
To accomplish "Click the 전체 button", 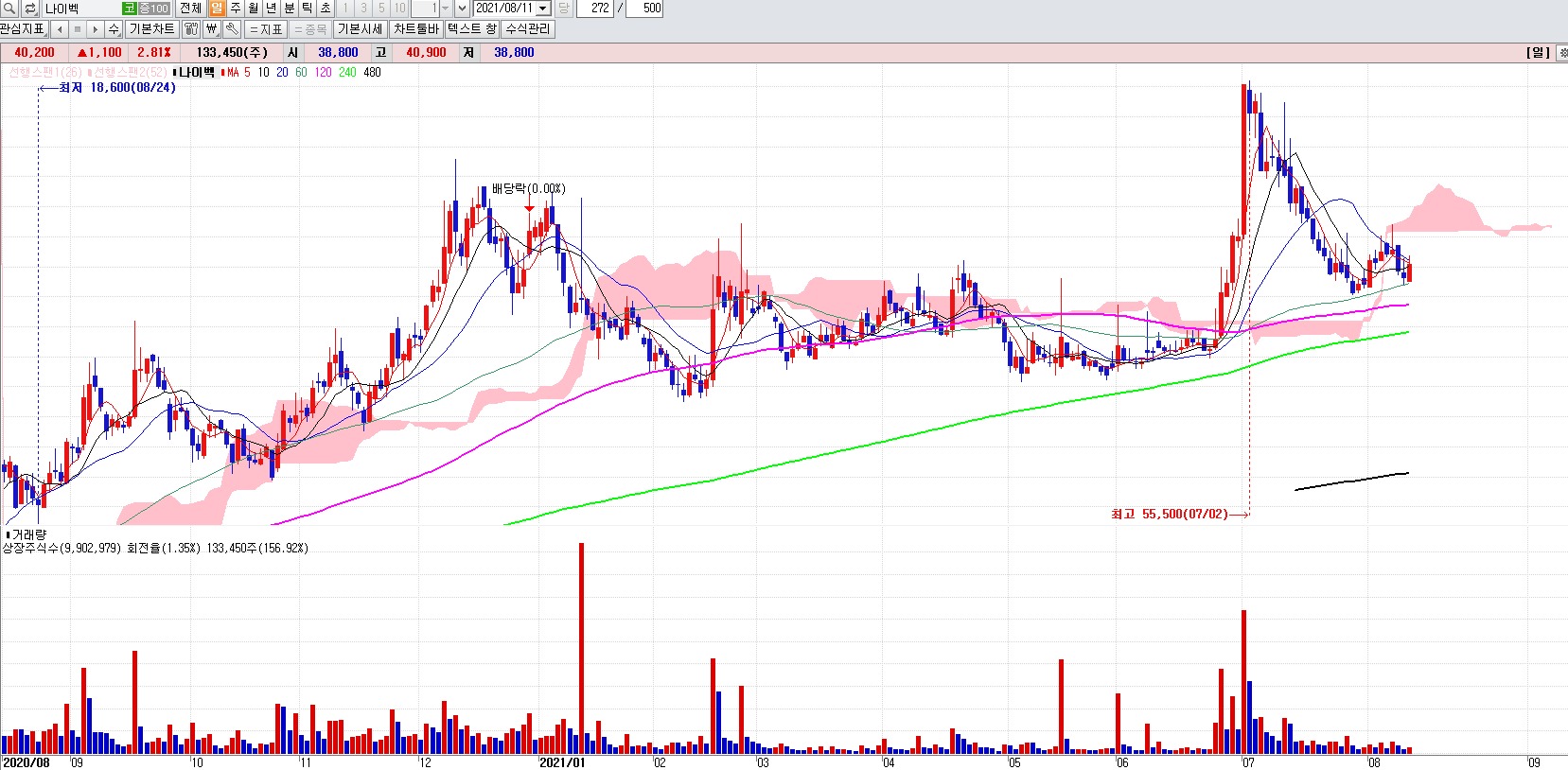I will pos(190,8).
